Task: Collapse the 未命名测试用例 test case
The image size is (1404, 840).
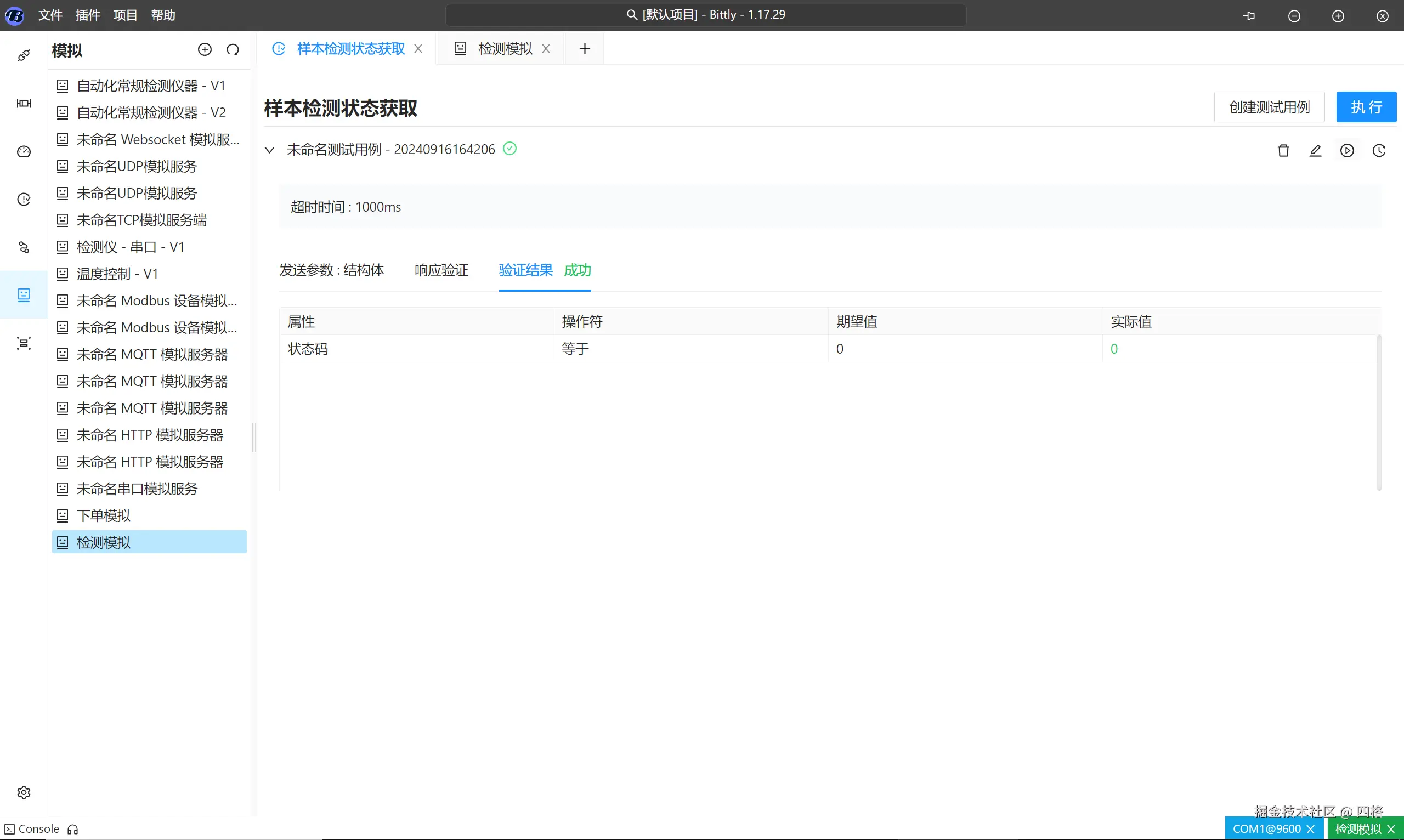Action: pyautogui.click(x=269, y=150)
